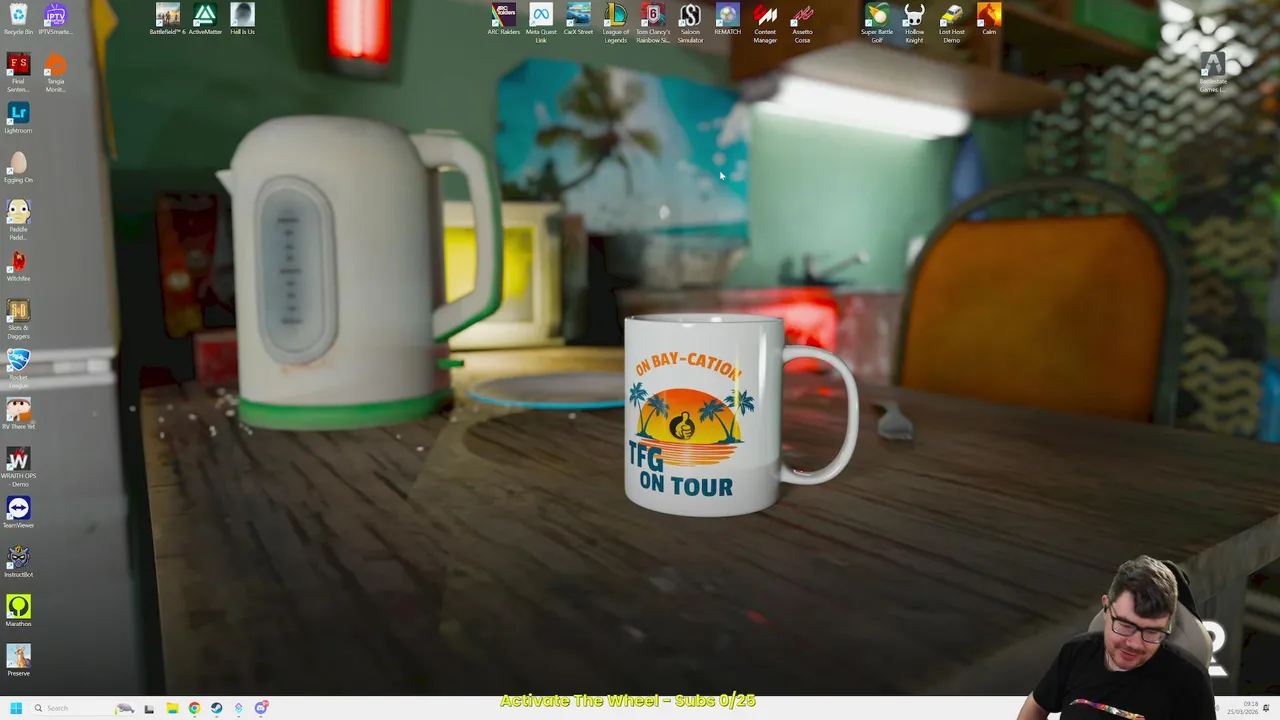Select the Paddle Paddle desktop shortcut
The height and width of the screenshot is (720, 1280).
coord(18,221)
